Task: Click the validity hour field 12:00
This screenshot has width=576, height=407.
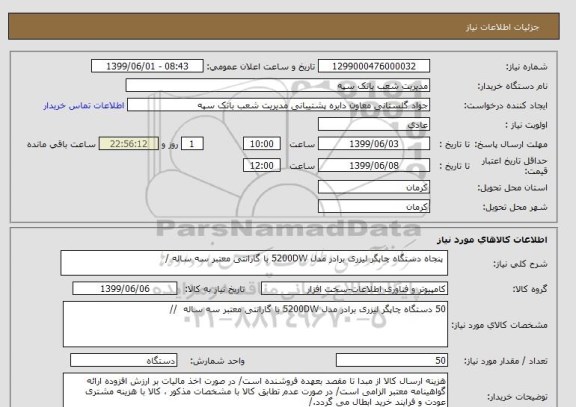Action: coord(262,165)
